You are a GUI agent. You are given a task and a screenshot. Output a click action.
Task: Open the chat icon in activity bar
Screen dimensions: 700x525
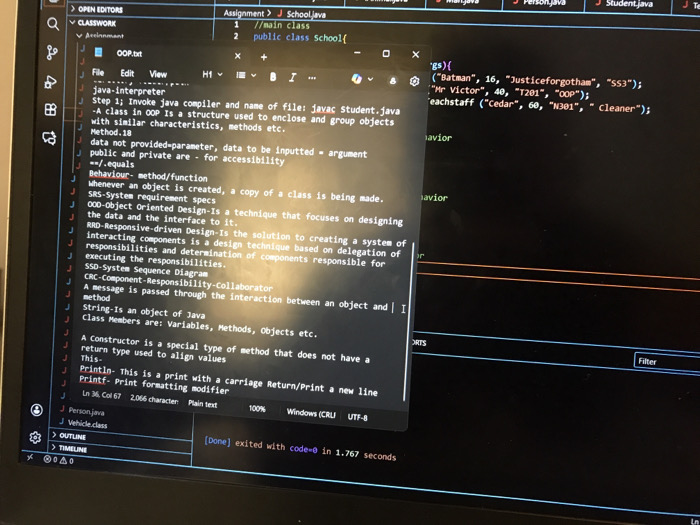click(49, 138)
